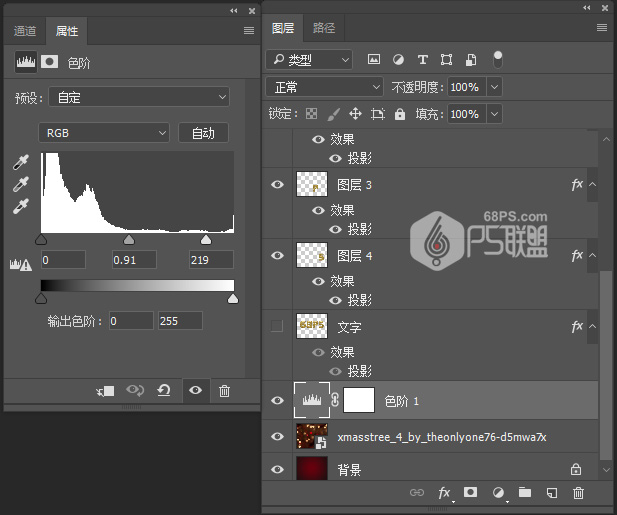617x515 pixels.
Task: Hide the xmasstree smart object layer
Action: 277,436
